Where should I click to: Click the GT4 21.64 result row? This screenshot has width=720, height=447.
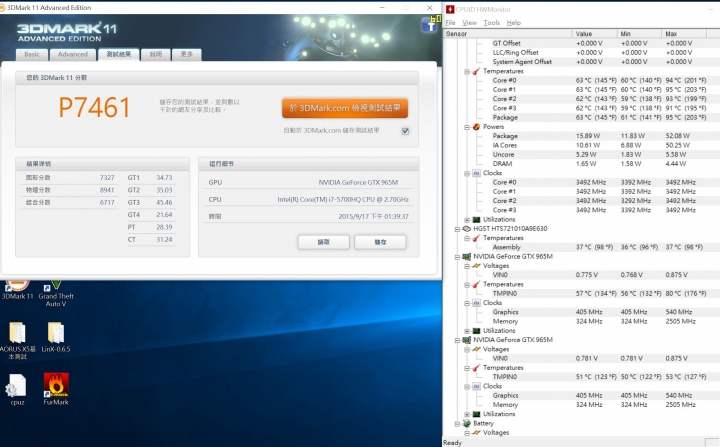pyautogui.click(x=151, y=215)
